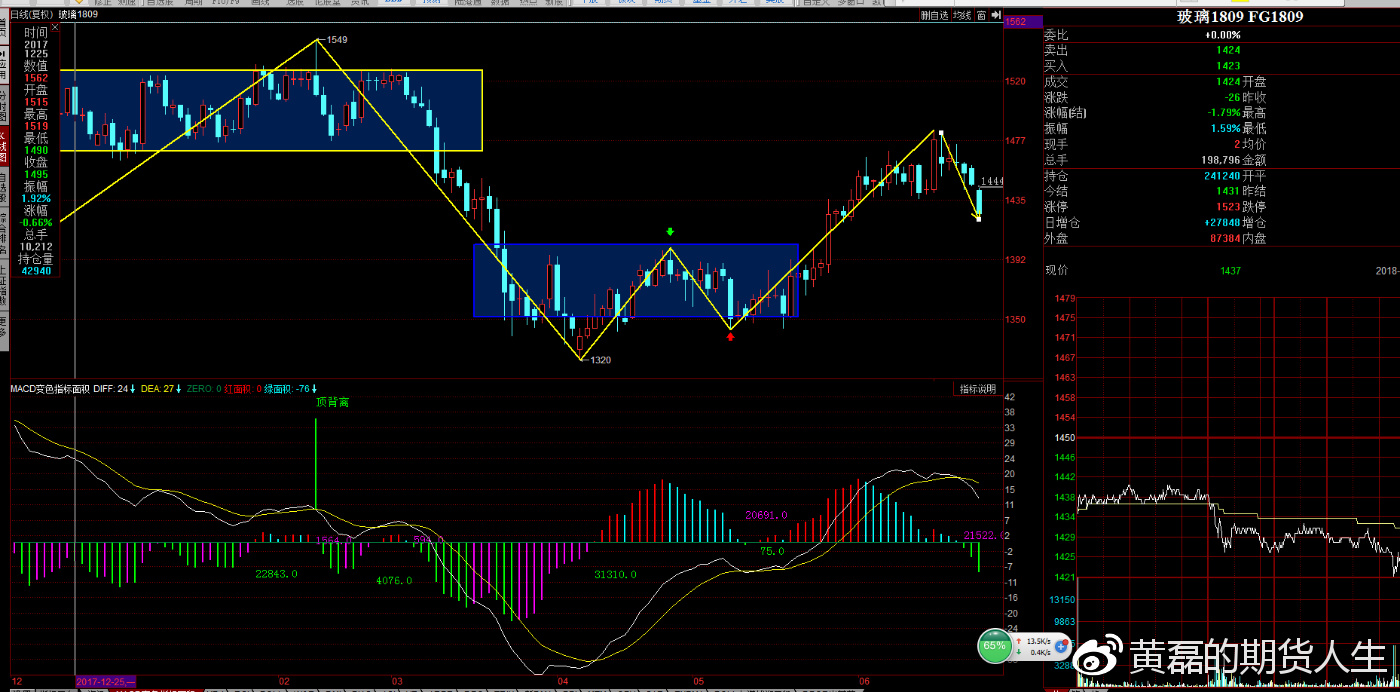Click the 持仓 value 241240
Viewport: 1400px width, 692px height.
(1221, 176)
